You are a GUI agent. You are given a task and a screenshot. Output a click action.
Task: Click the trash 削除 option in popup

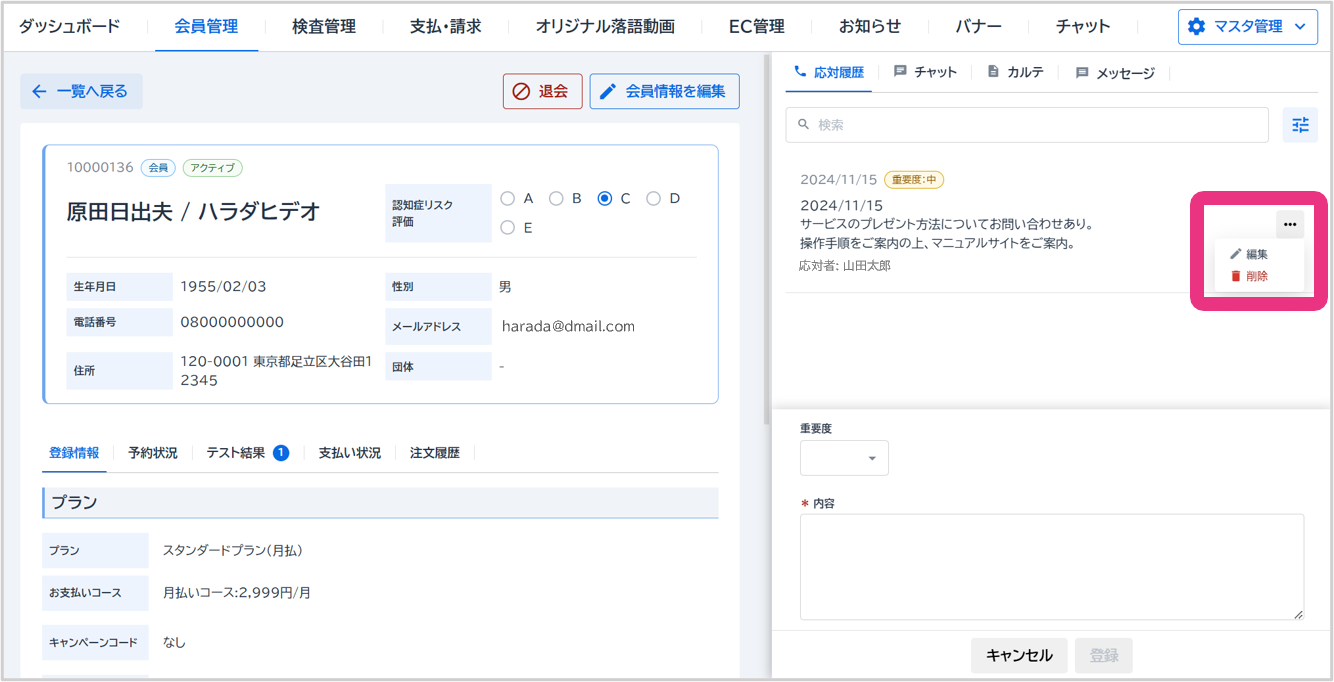click(x=1249, y=276)
